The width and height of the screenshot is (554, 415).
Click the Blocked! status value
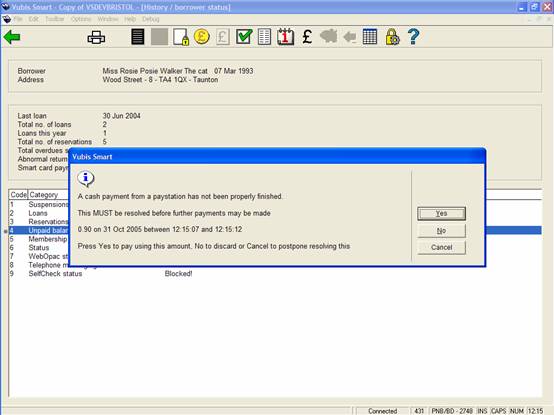178,274
